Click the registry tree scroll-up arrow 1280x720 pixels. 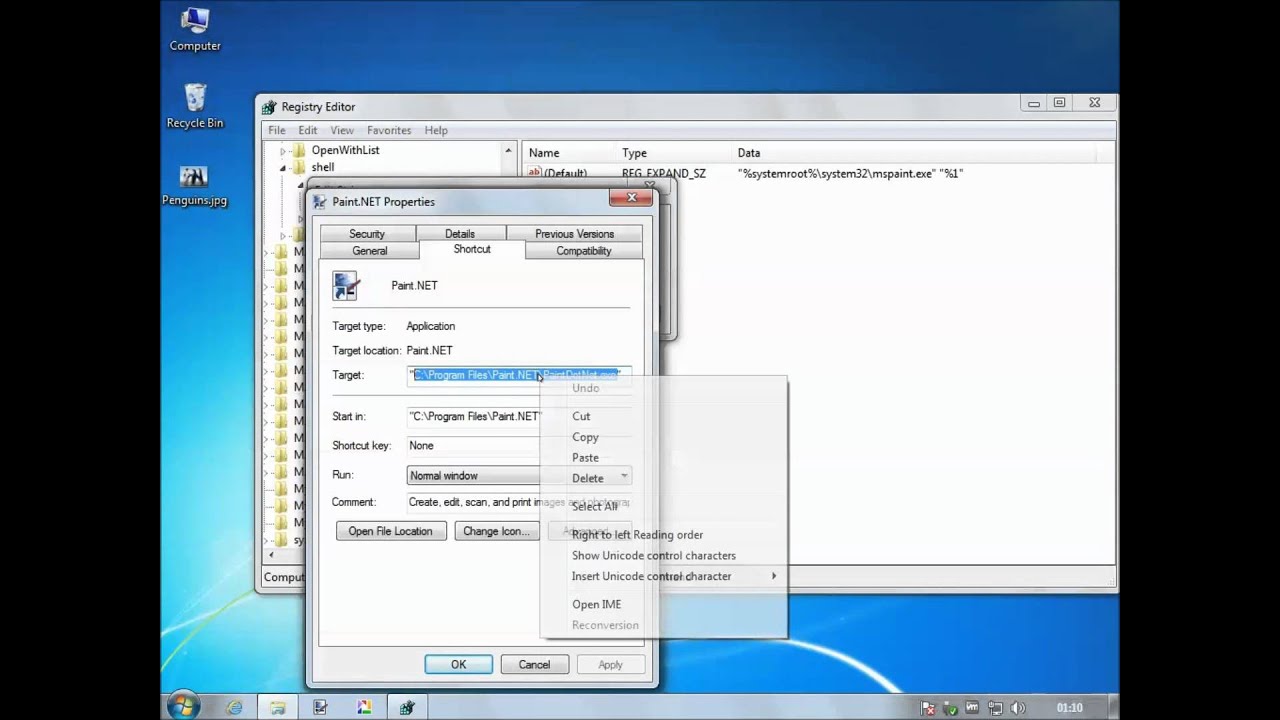coord(508,151)
